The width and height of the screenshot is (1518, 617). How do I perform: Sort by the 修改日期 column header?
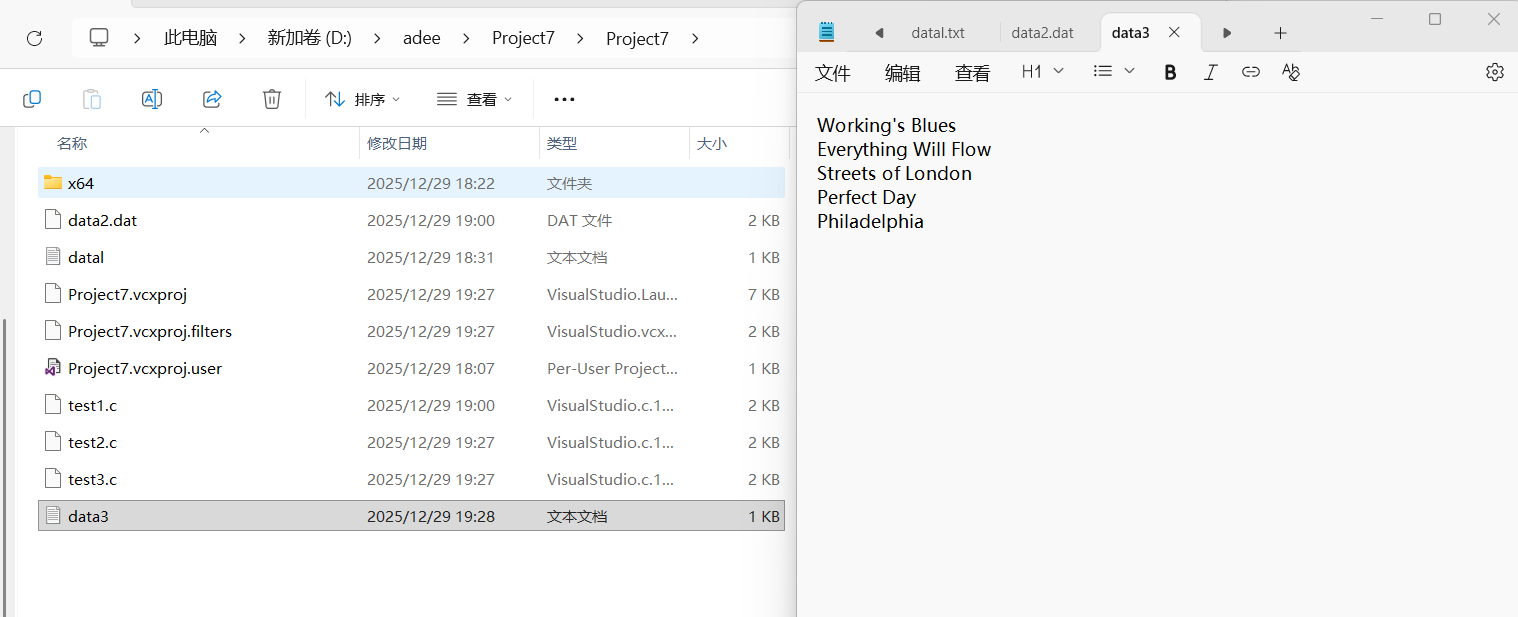pos(397,144)
